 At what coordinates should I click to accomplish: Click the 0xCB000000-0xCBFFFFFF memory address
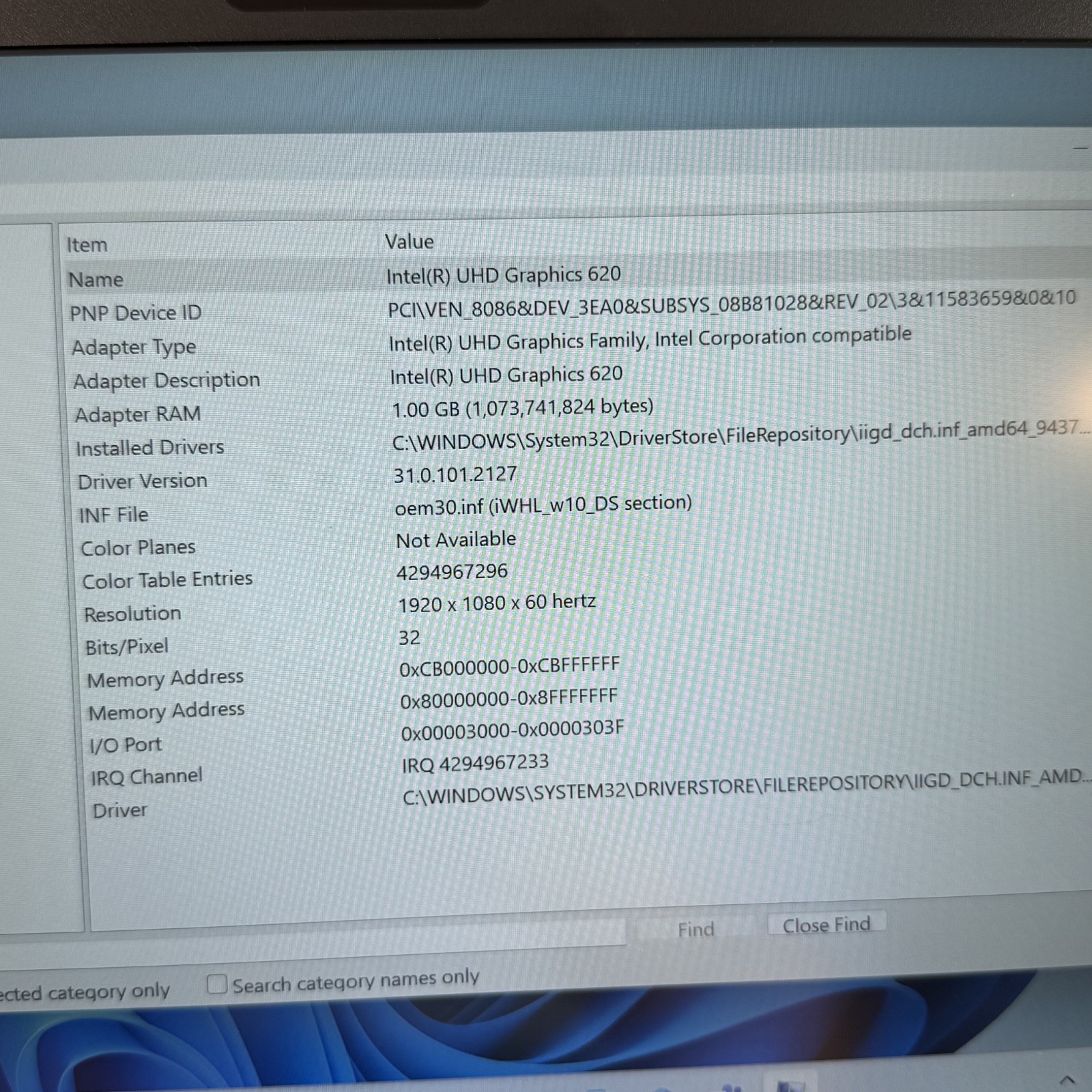[x=510, y=667]
